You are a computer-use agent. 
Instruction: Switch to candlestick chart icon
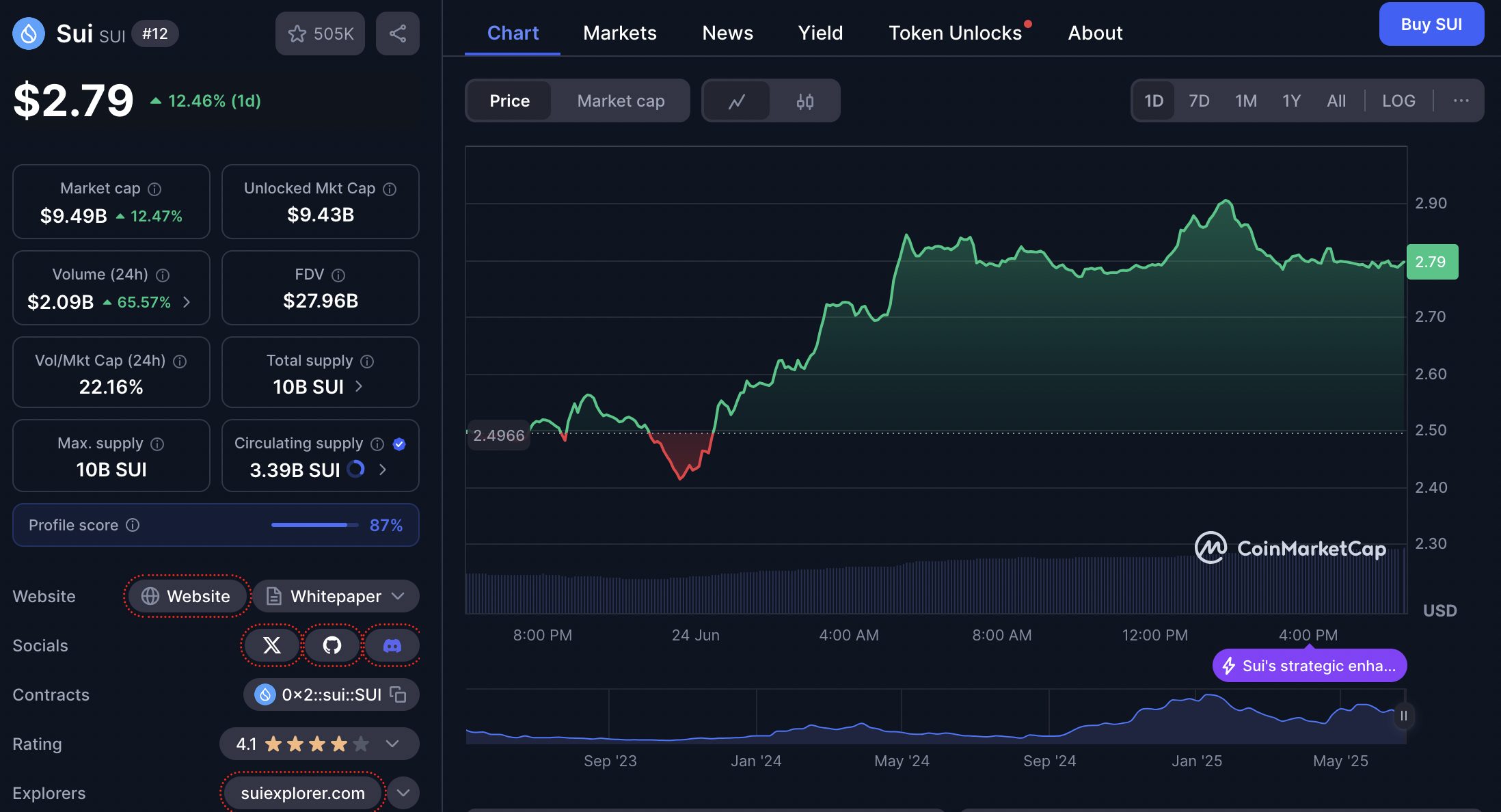(x=804, y=101)
